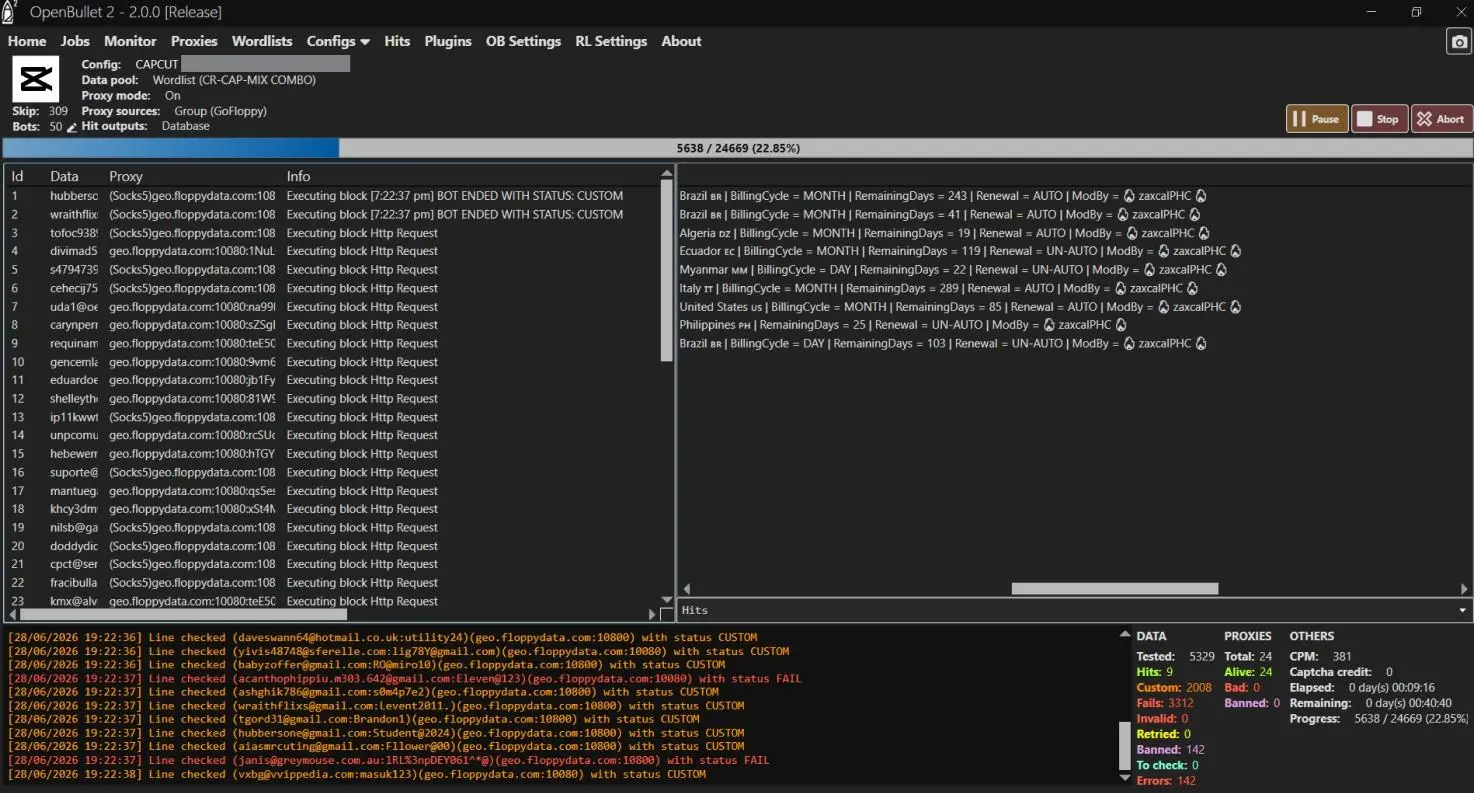Click the bots list scroll-up arrow
The width and height of the screenshot is (1474, 793).
pyautogui.click(x=667, y=174)
